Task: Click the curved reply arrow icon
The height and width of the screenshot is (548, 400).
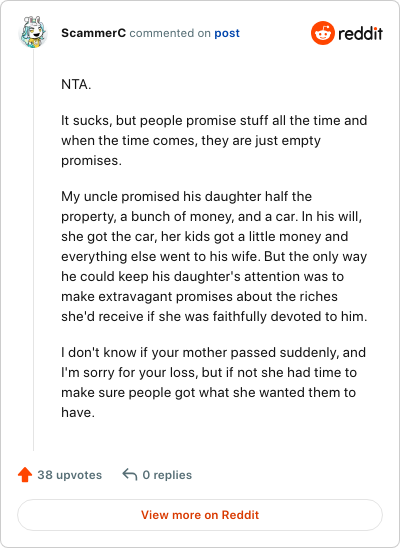Action: coord(130,475)
